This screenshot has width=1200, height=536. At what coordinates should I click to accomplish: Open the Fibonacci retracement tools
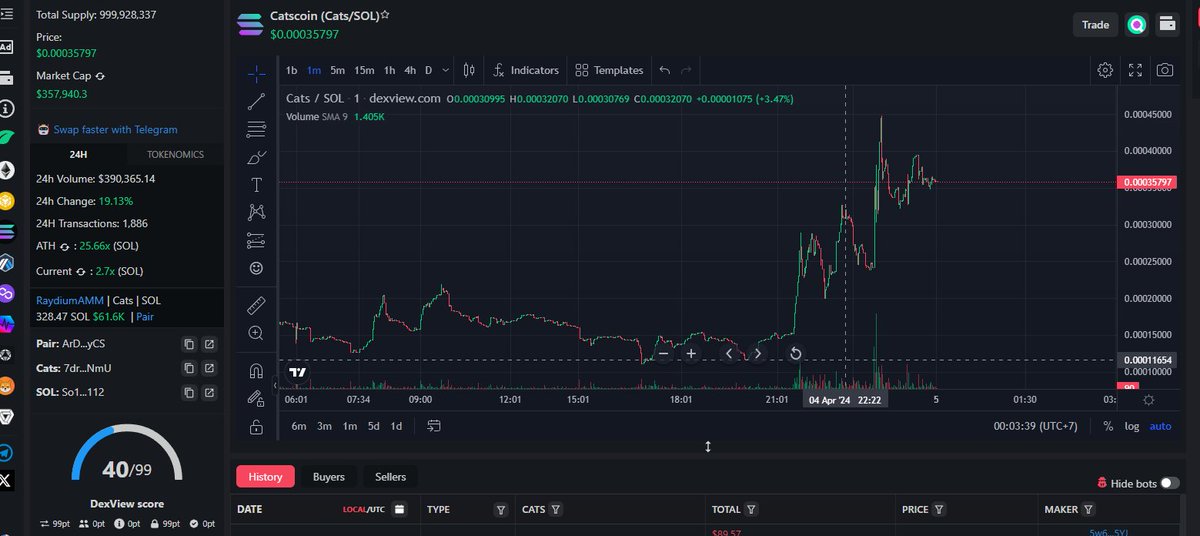[256, 129]
